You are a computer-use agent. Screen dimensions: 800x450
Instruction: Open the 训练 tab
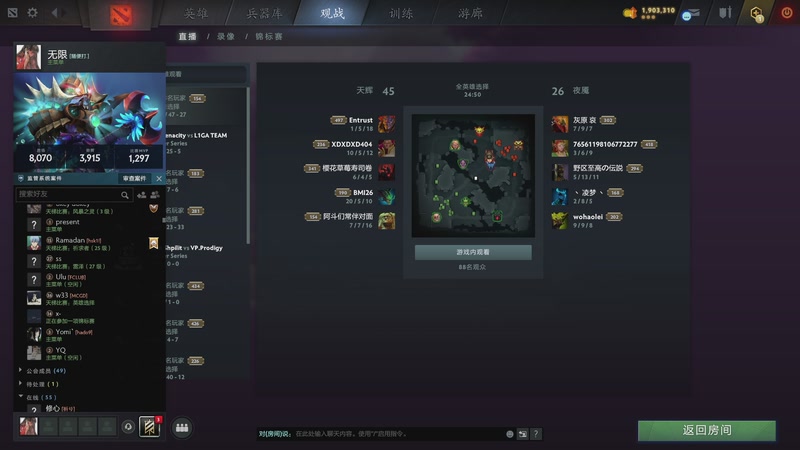401,13
